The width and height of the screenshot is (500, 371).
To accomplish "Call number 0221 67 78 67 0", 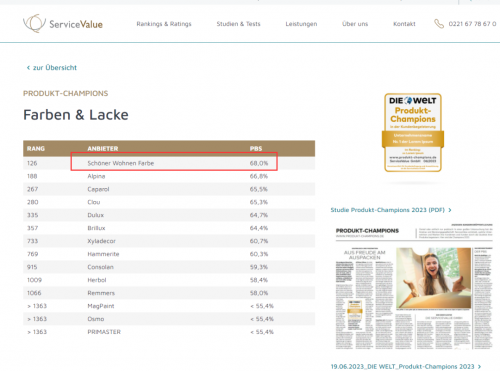I will click(x=472, y=24).
